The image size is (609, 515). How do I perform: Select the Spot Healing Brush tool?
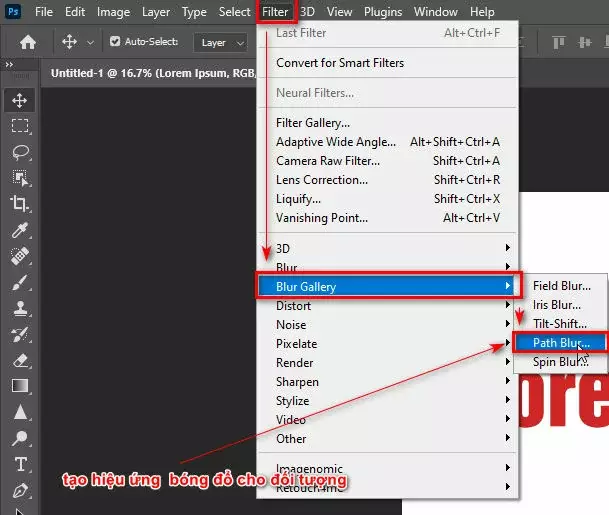click(x=19, y=256)
